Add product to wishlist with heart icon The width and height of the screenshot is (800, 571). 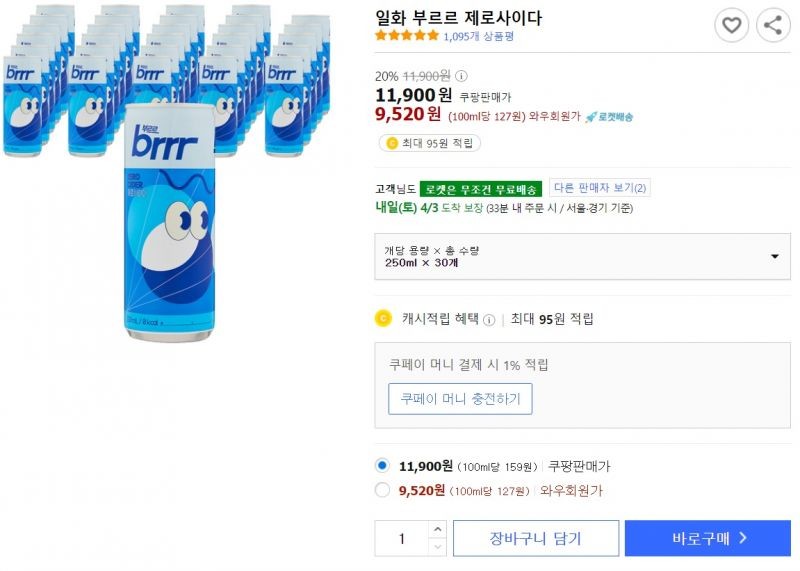point(732,25)
